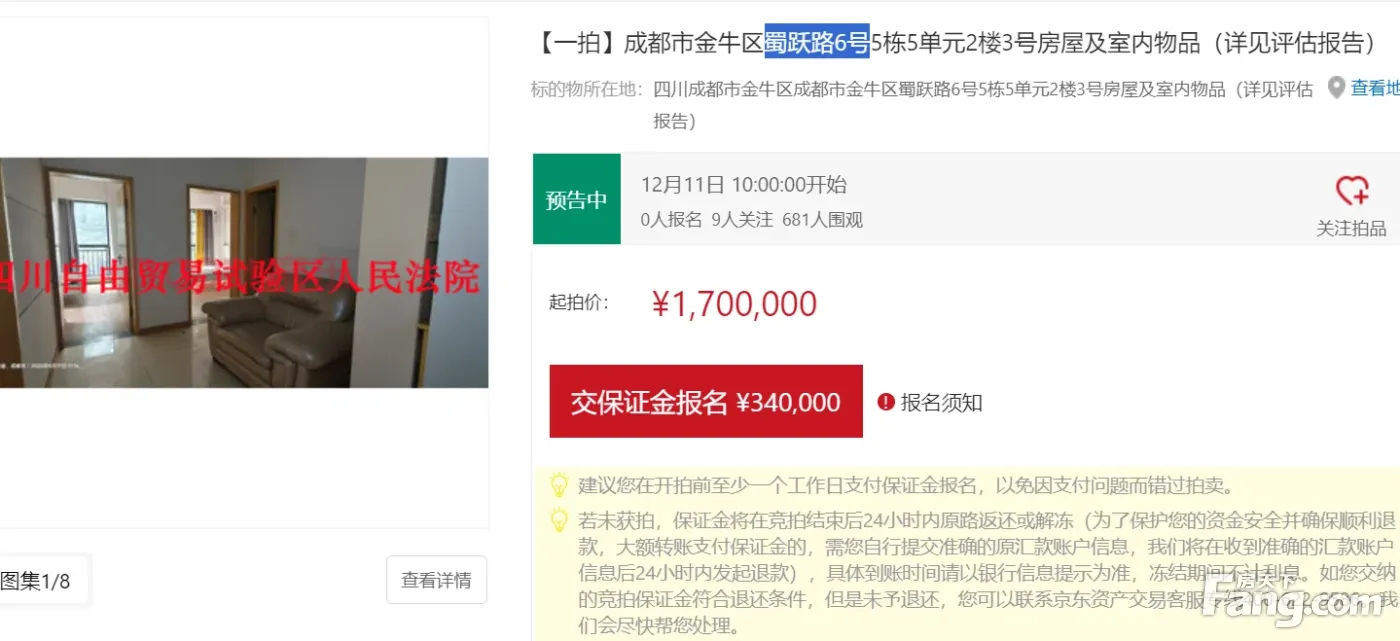Click the first lightbulb tip icon
1400x641 pixels.
560,486
